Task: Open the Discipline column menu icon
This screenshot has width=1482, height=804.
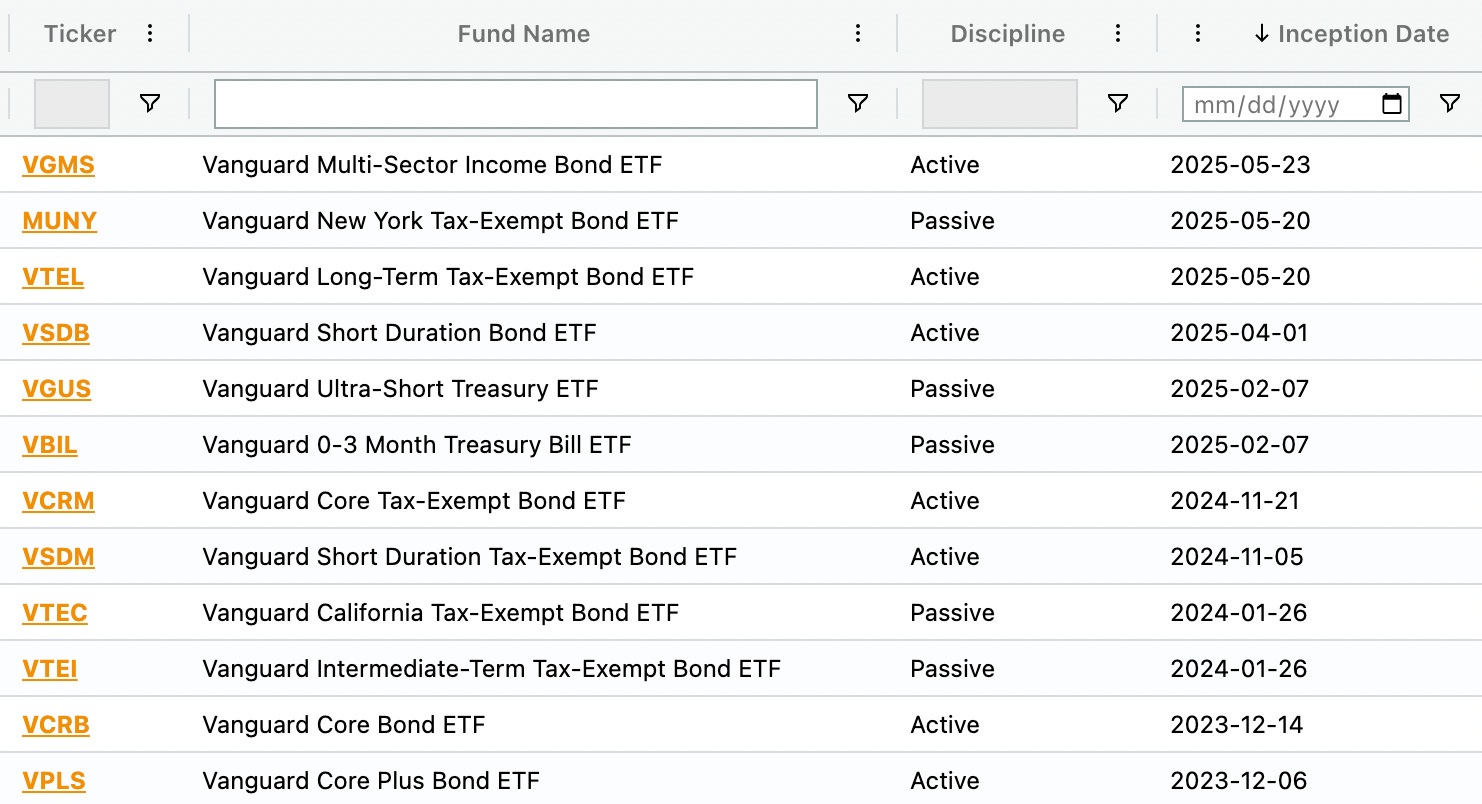Action: pyautogui.click(x=1118, y=34)
